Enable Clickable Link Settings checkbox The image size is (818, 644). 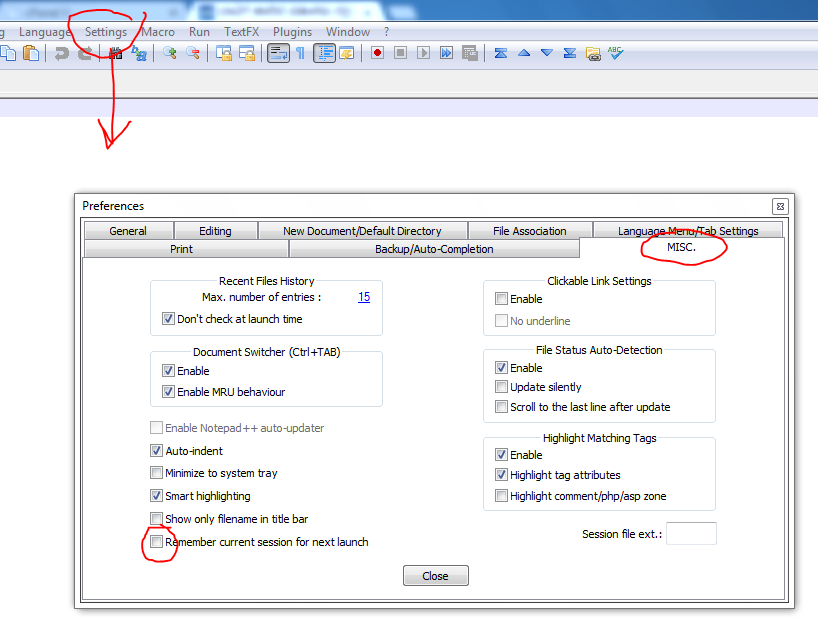[501, 299]
